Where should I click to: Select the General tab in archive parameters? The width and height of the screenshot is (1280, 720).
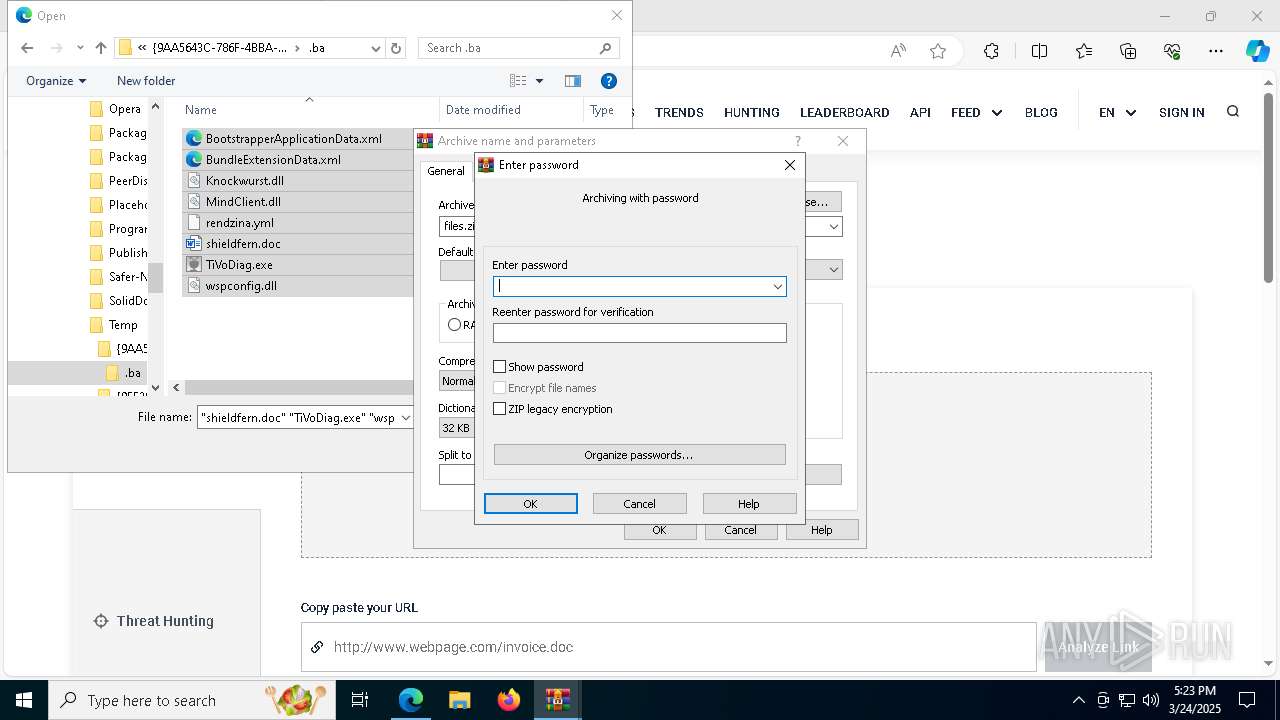click(446, 171)
